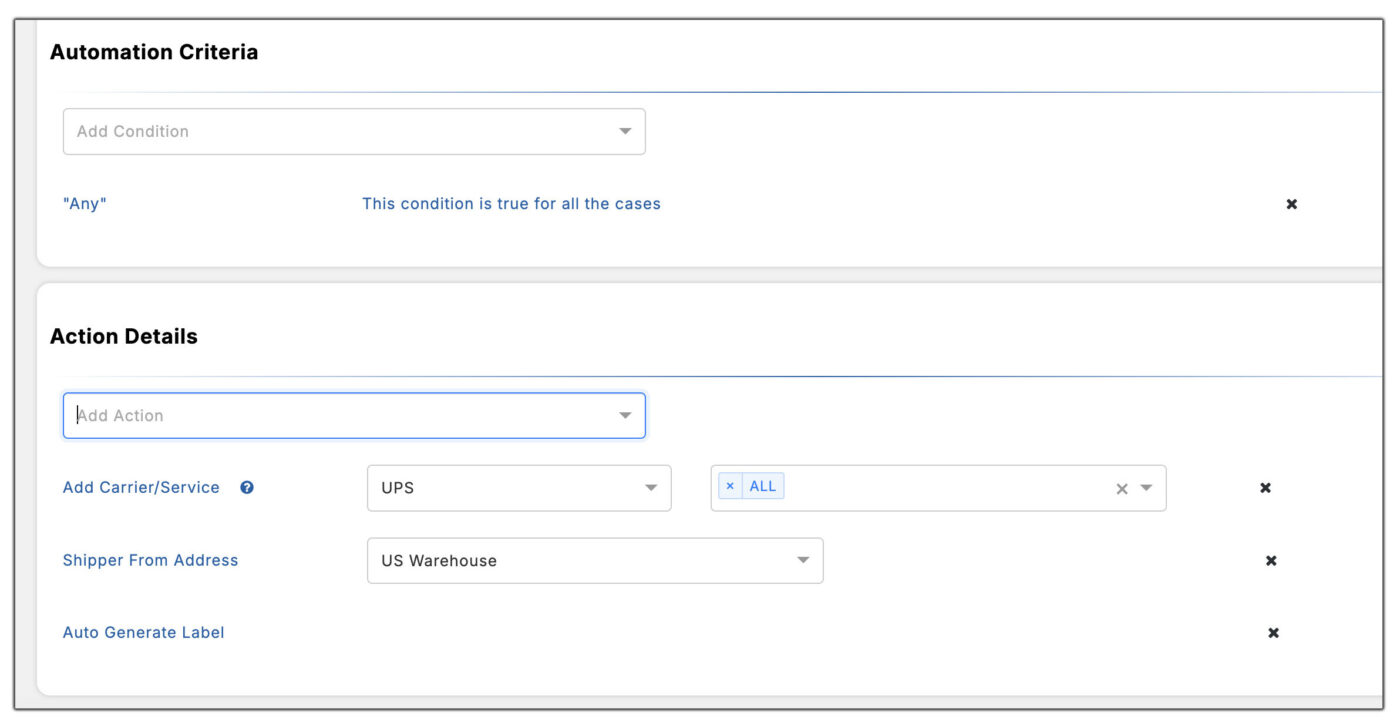
Task: Select the ALL services tag
Action: (x=762, y=484)
